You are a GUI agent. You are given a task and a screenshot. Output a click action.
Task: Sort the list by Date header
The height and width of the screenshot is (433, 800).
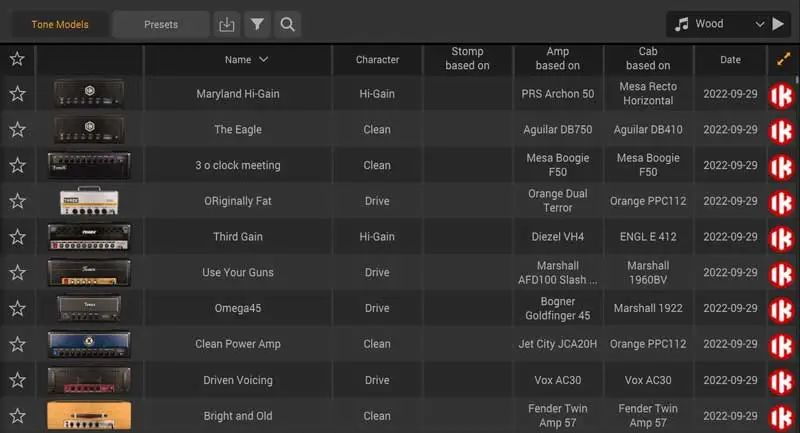(x=730, y=60)
